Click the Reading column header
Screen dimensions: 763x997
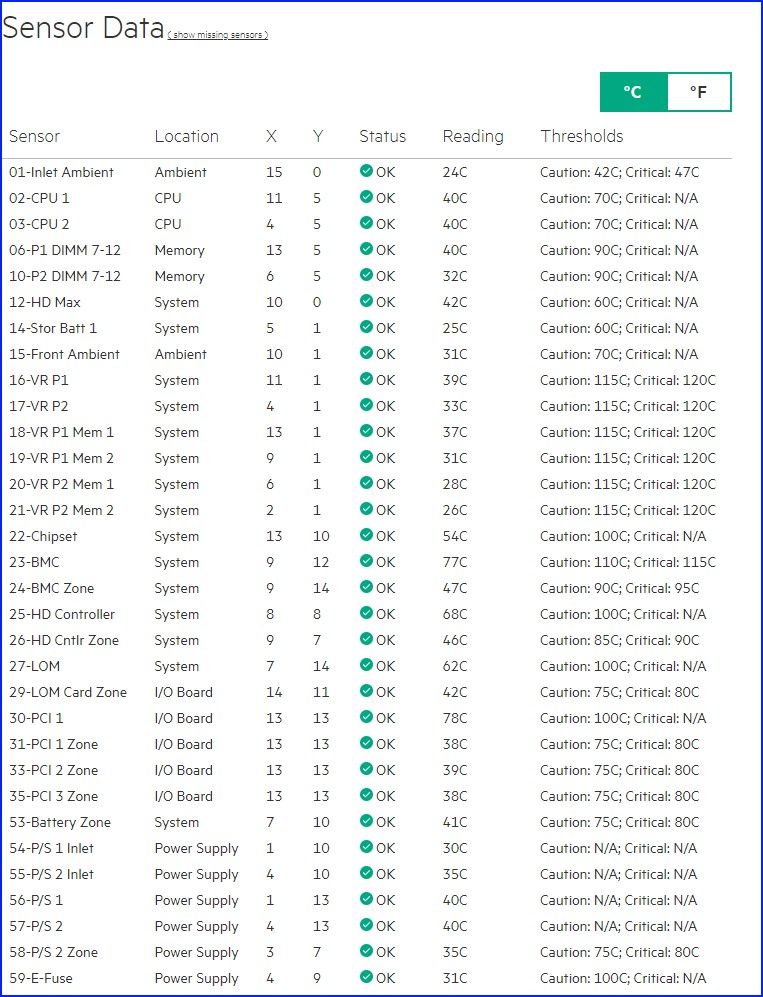click(x=473, y=136)
